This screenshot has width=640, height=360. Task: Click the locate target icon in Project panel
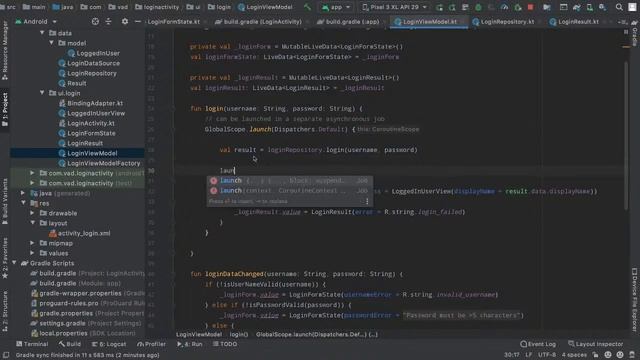pos(95,22)
